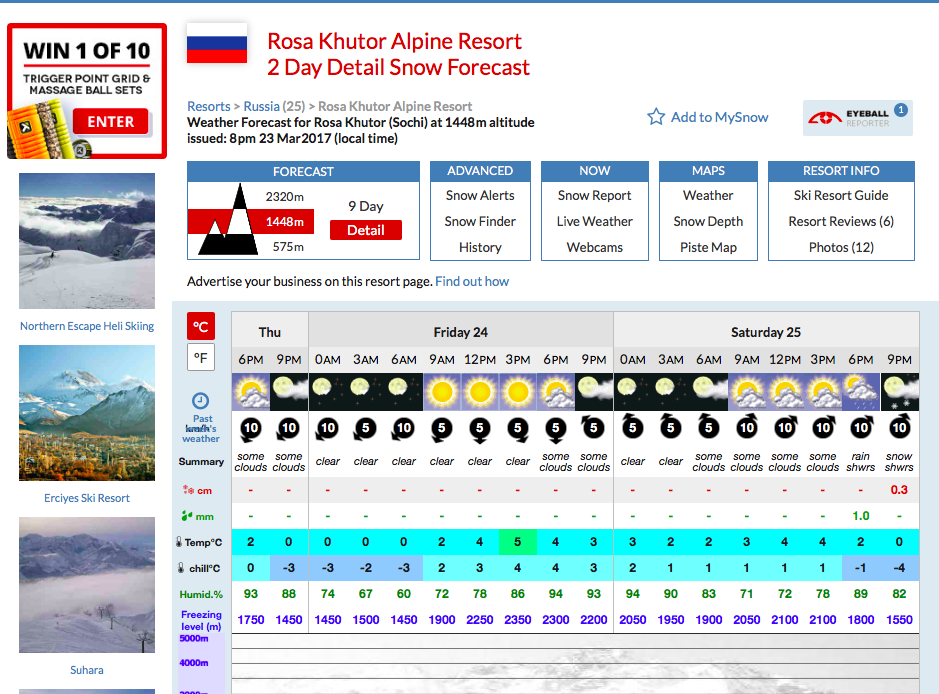939x694 pixels.
Task: Click Friday 12PM sunny weather icon
Action: click(480, 392)
